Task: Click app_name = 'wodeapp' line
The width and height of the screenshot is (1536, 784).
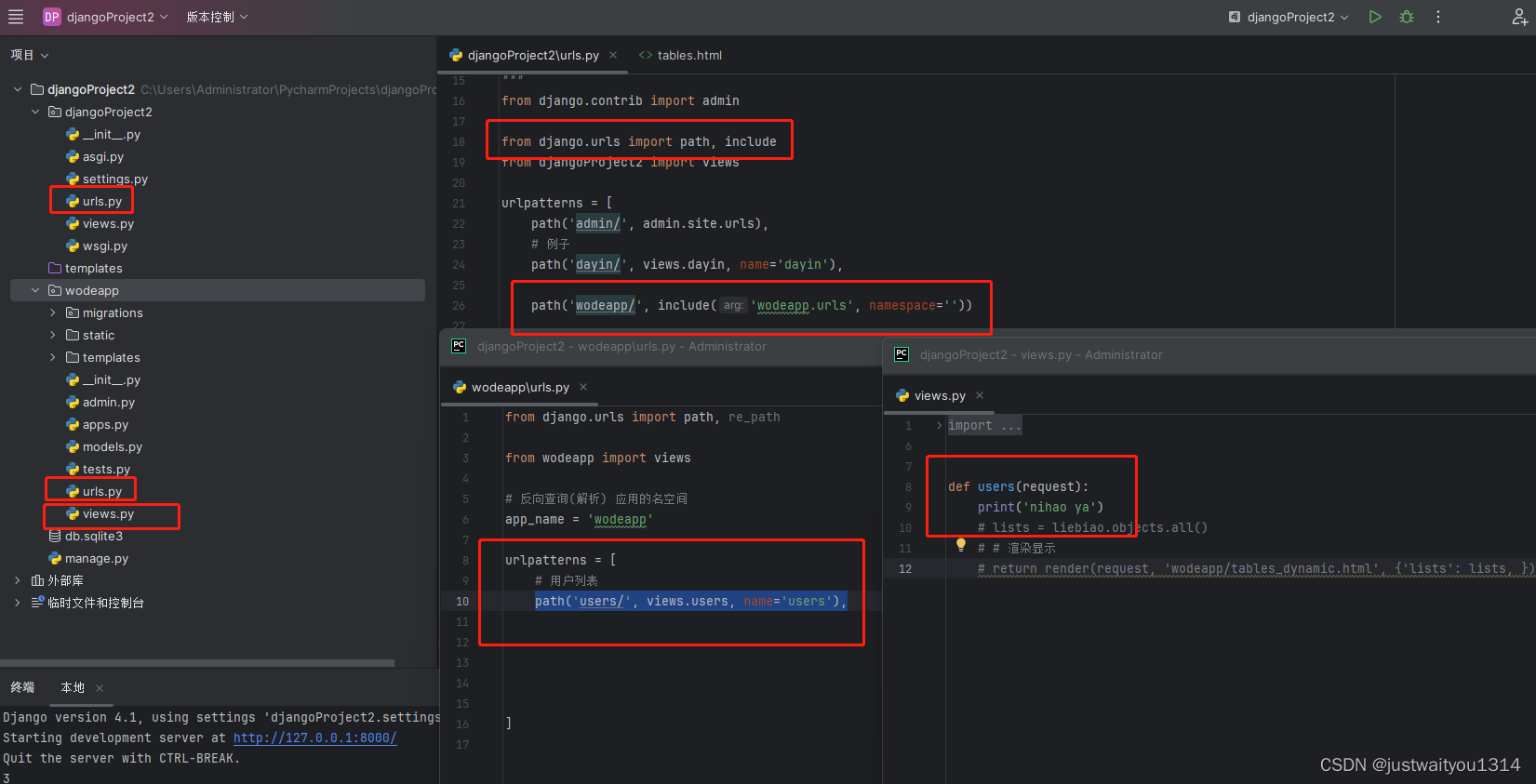Action: pyautogui.click(x=579, y=519)
